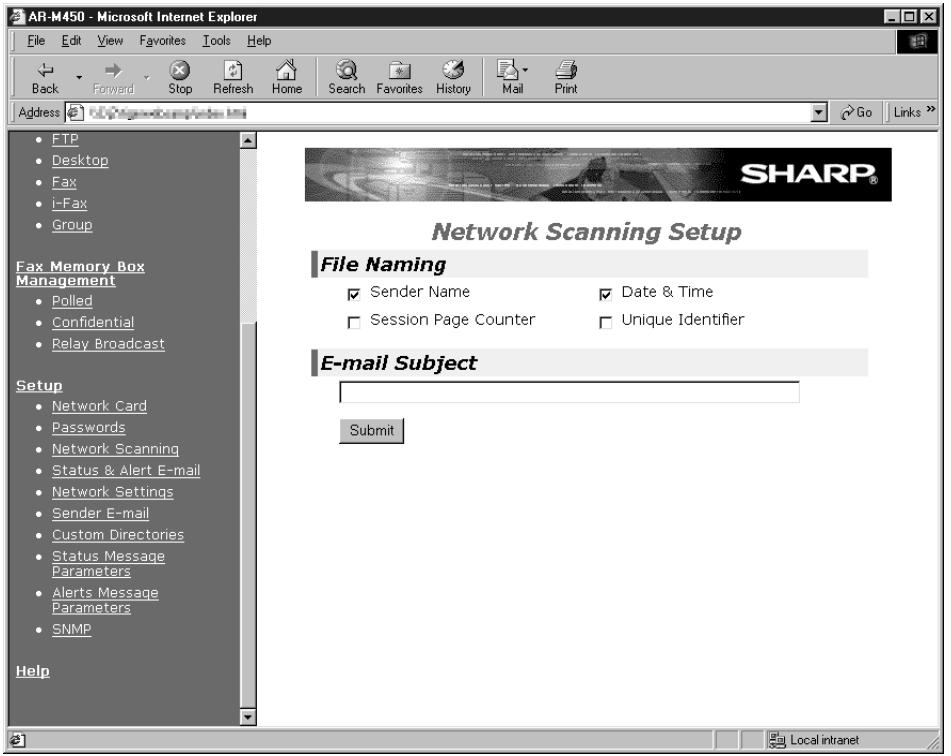This screenshot has width=951, height=756.
Task: Click the title bar application icon
Action: tap(18, 16)
